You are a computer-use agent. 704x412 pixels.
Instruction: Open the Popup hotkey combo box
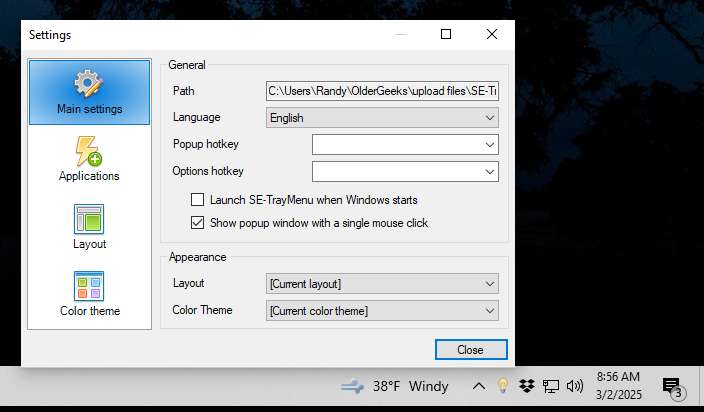[405, 145]
